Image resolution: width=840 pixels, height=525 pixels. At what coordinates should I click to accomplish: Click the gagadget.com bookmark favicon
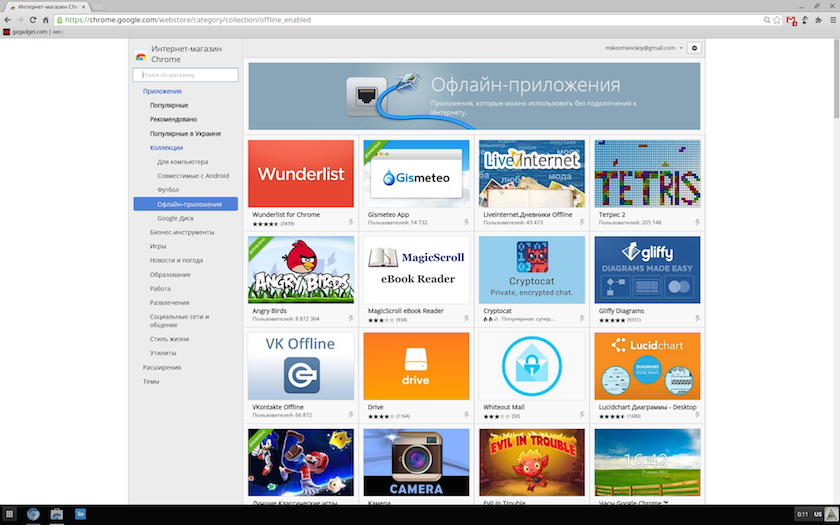coord(6,32)
